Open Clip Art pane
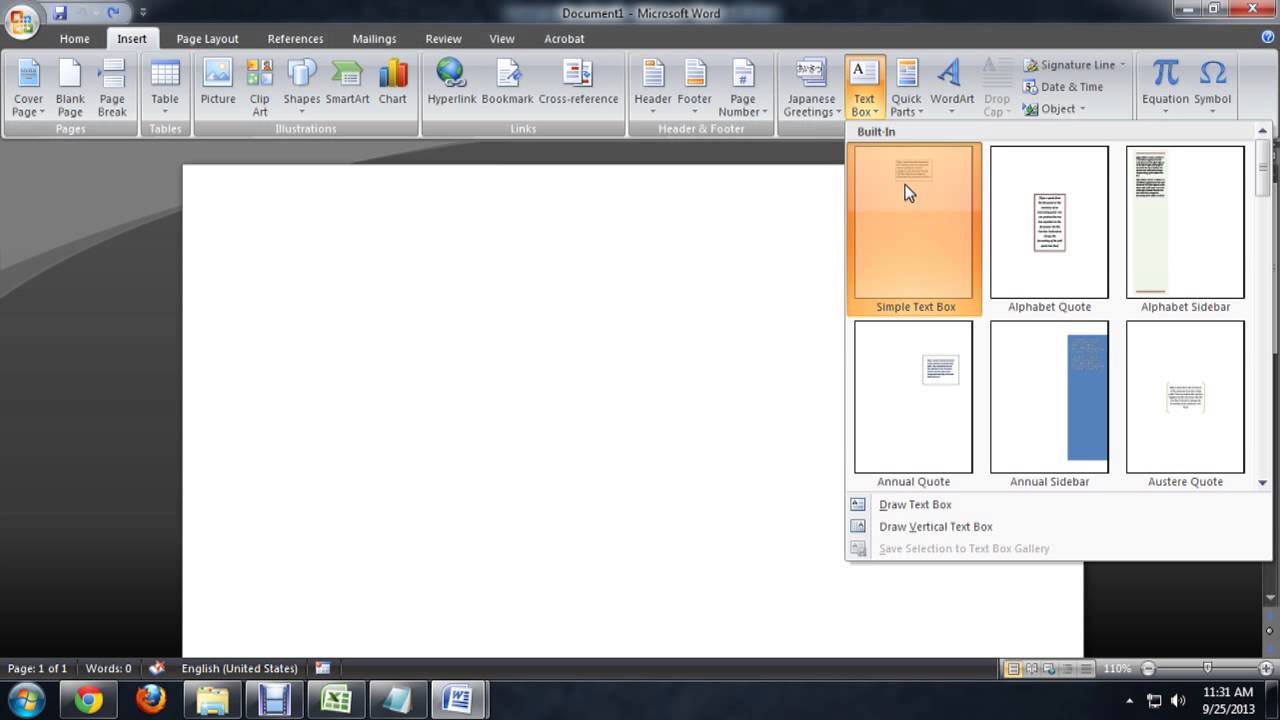 [x=260, y=88]
